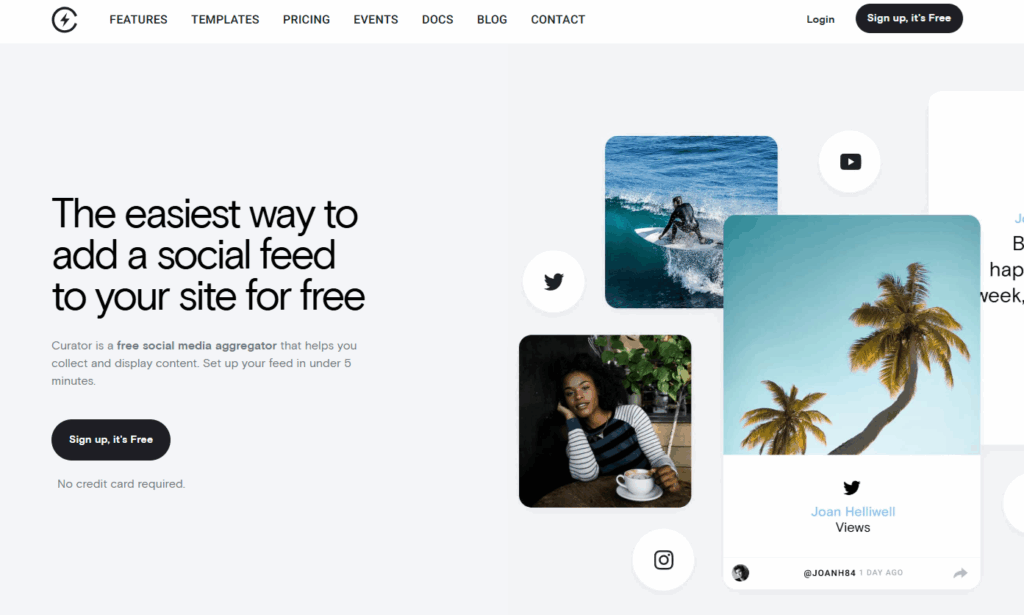Visit the Blog from the top navigation
Image resolution: width=1024 pixels, height=615 pixels.
pos(492,20)
